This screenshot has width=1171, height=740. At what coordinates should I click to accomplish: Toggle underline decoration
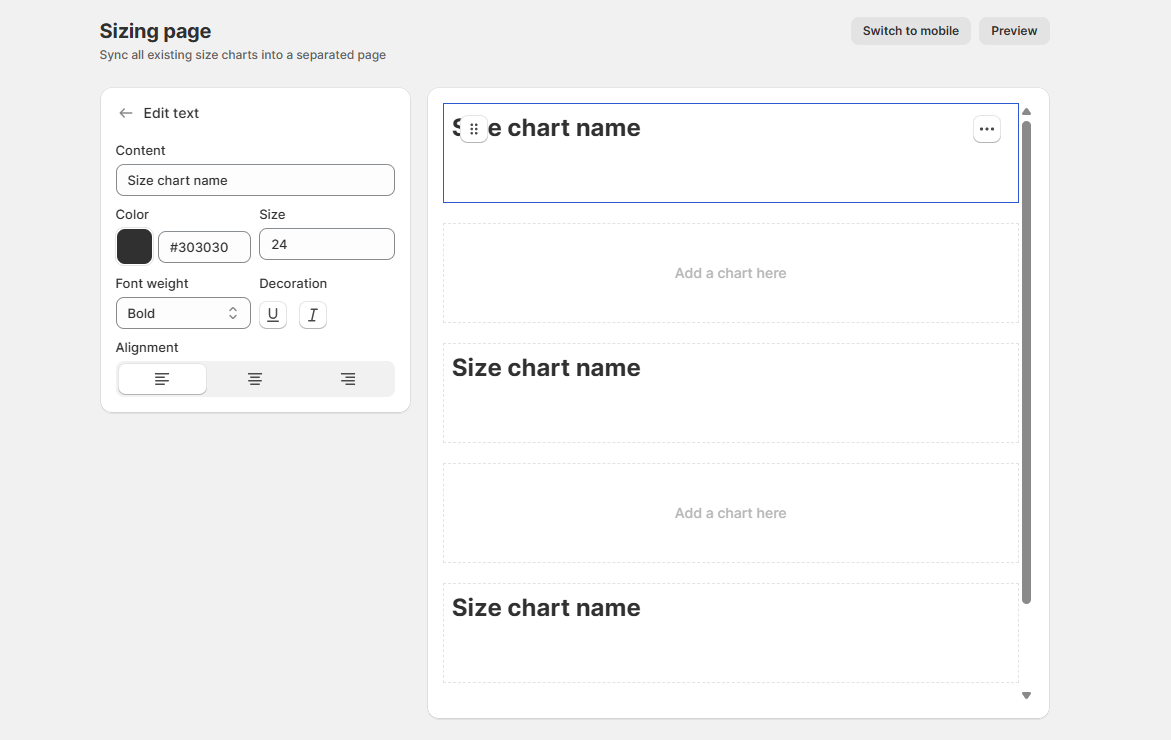coord(273,314)
